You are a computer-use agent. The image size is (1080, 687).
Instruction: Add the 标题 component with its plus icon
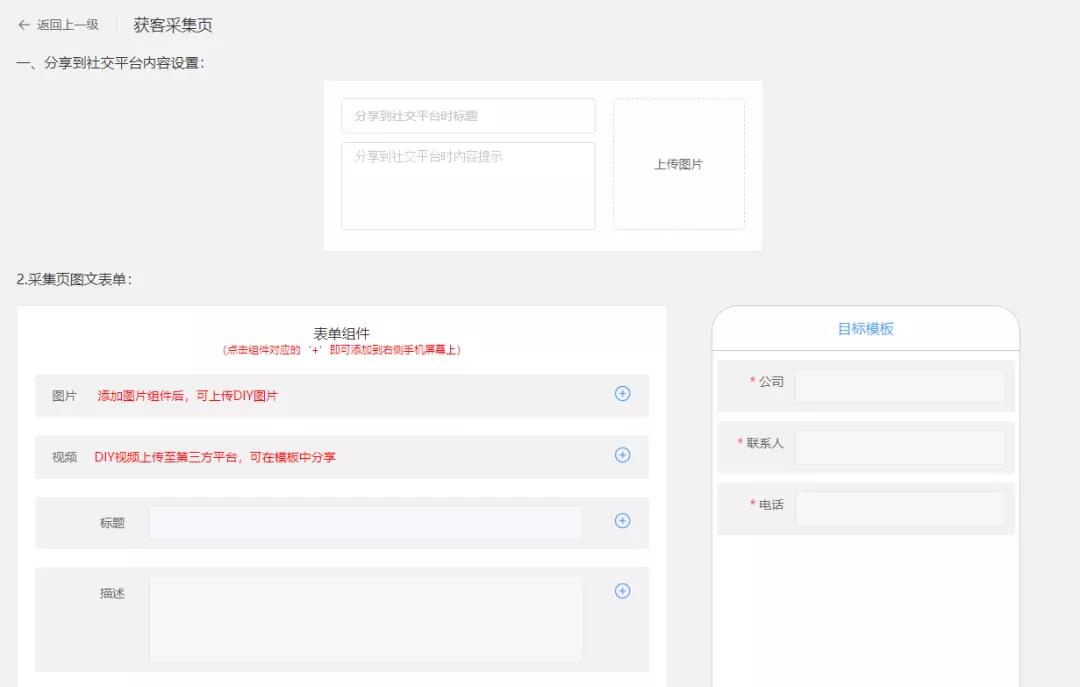622,520
